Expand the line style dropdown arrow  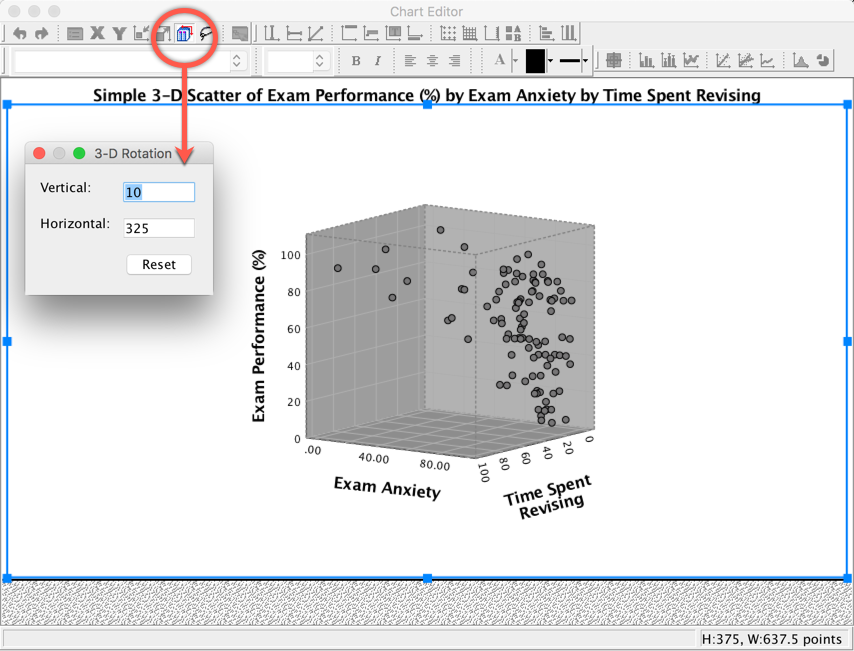click(x=586, y=61)
